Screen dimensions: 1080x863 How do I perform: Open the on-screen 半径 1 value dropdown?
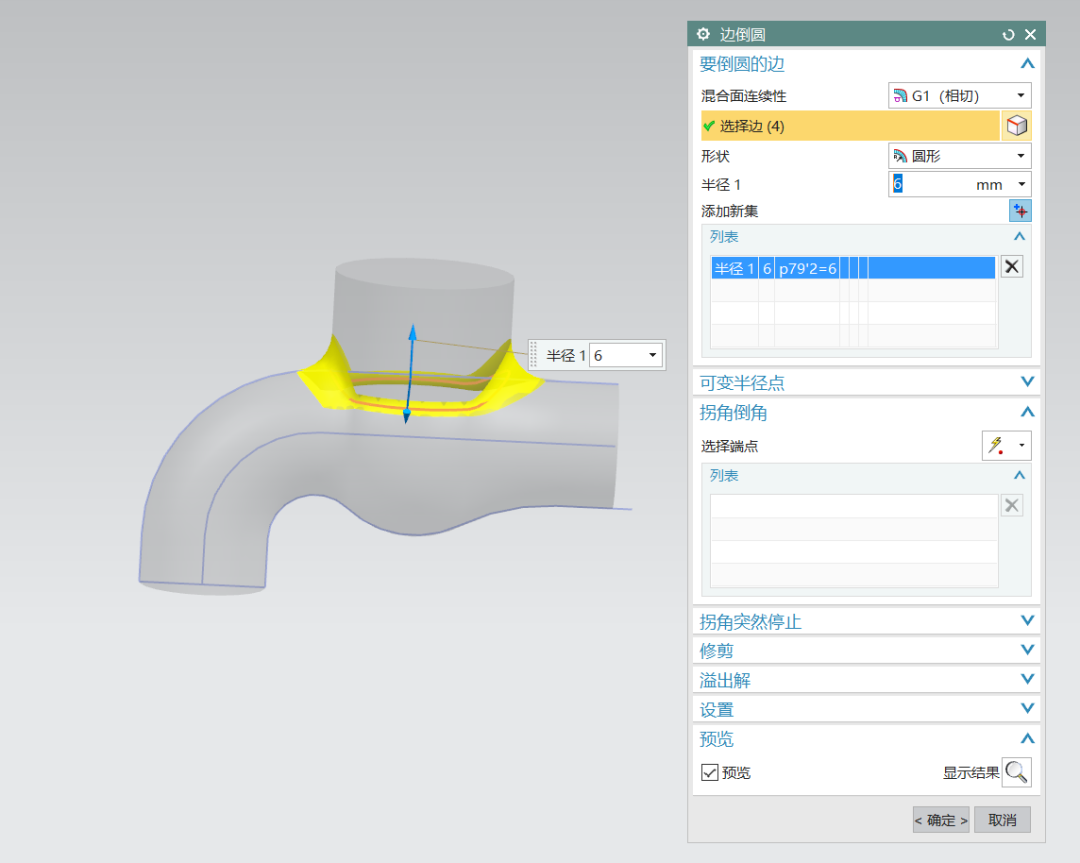[x=652, y=355]
